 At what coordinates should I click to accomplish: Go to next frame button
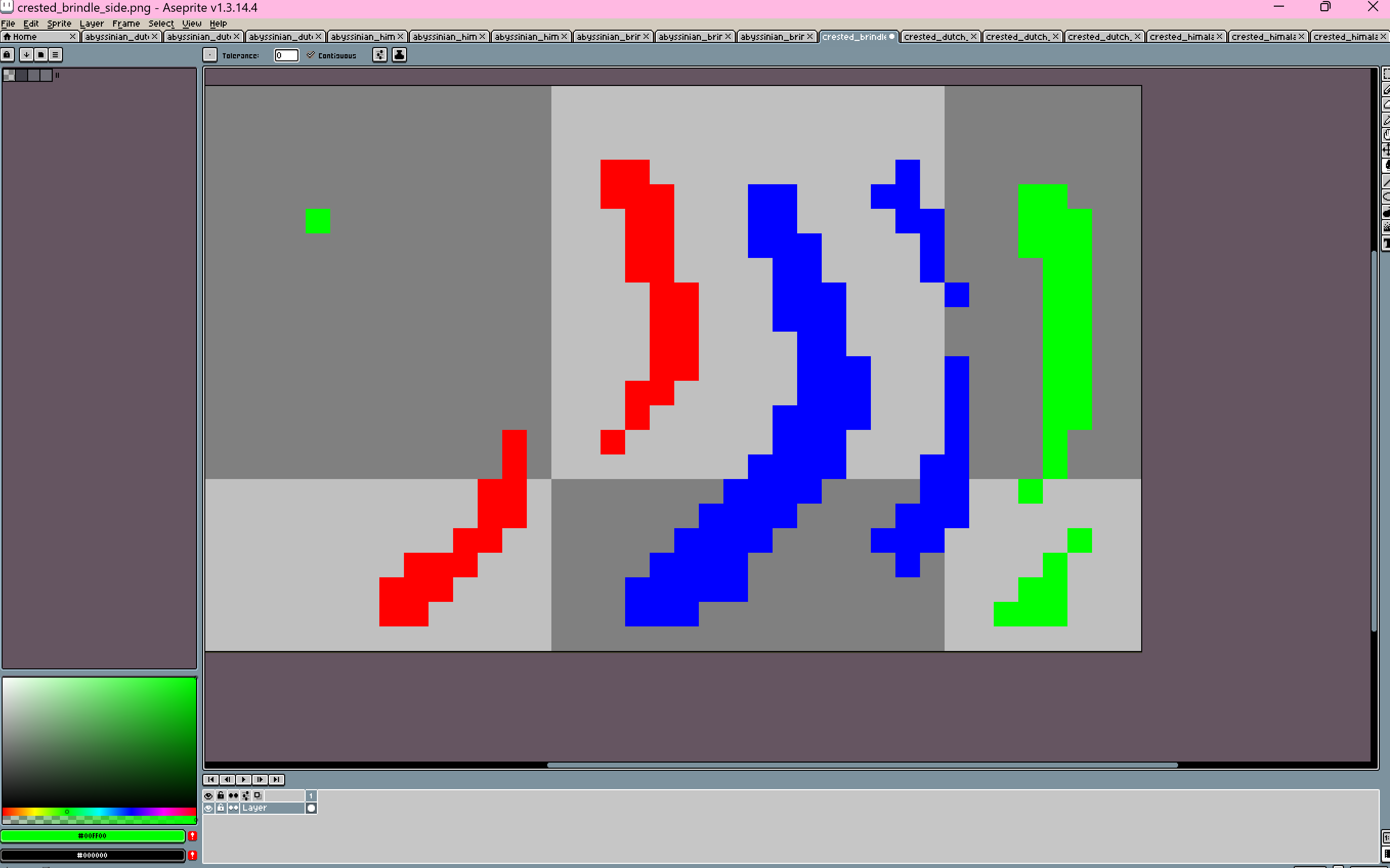pyautogui.click(x=260, y=779)
